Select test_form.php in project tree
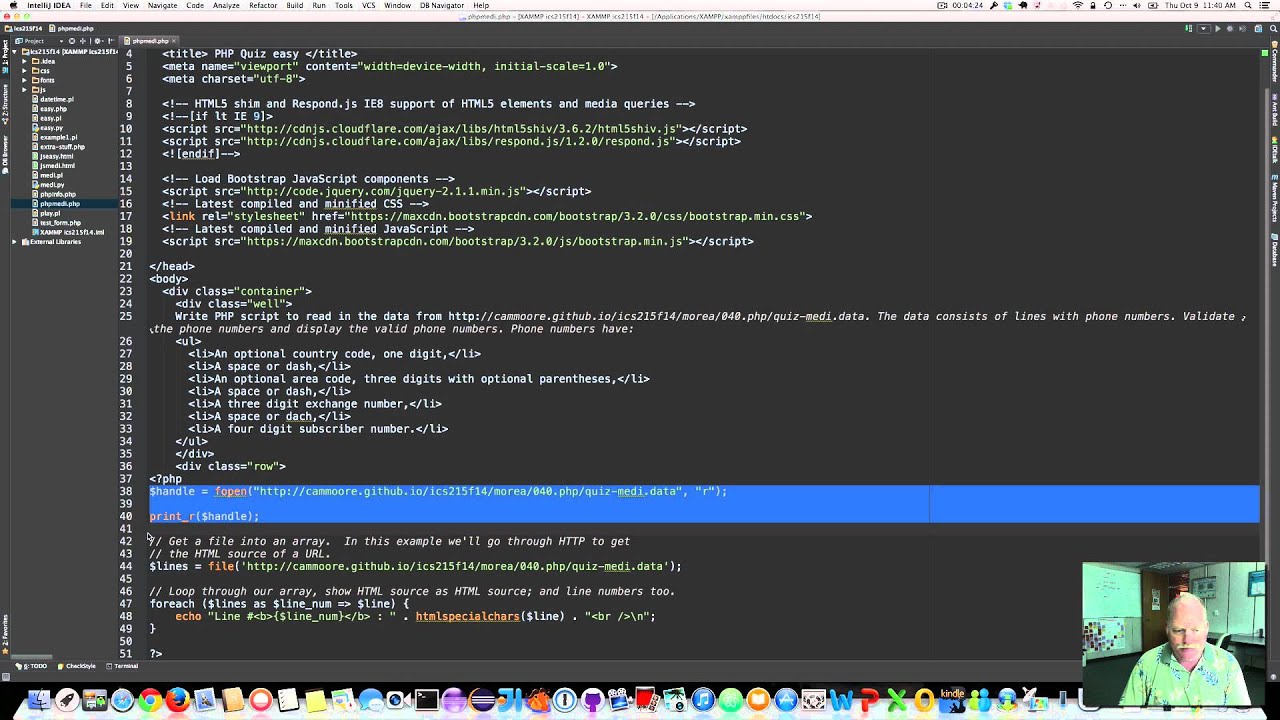Image resolution: width=1280 pixels, height=720 pixels. tap(60, 223)
